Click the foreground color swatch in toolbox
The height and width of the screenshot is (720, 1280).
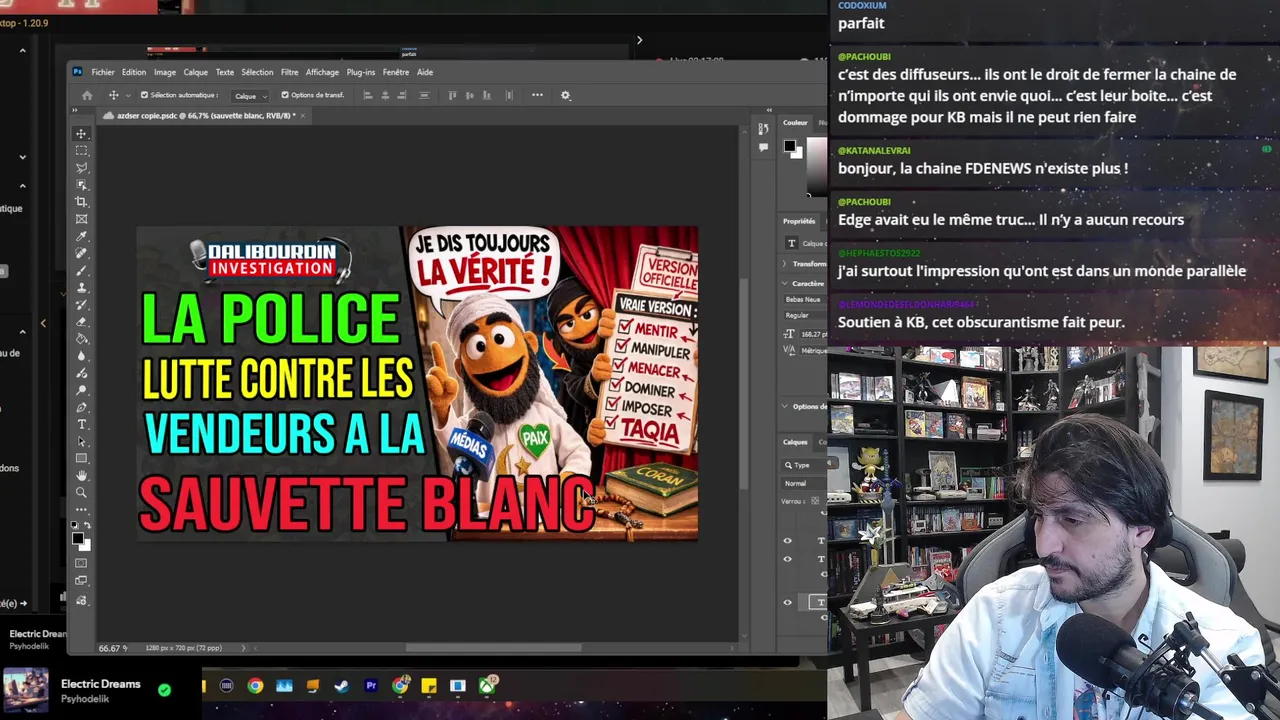(x=78, y=538)
